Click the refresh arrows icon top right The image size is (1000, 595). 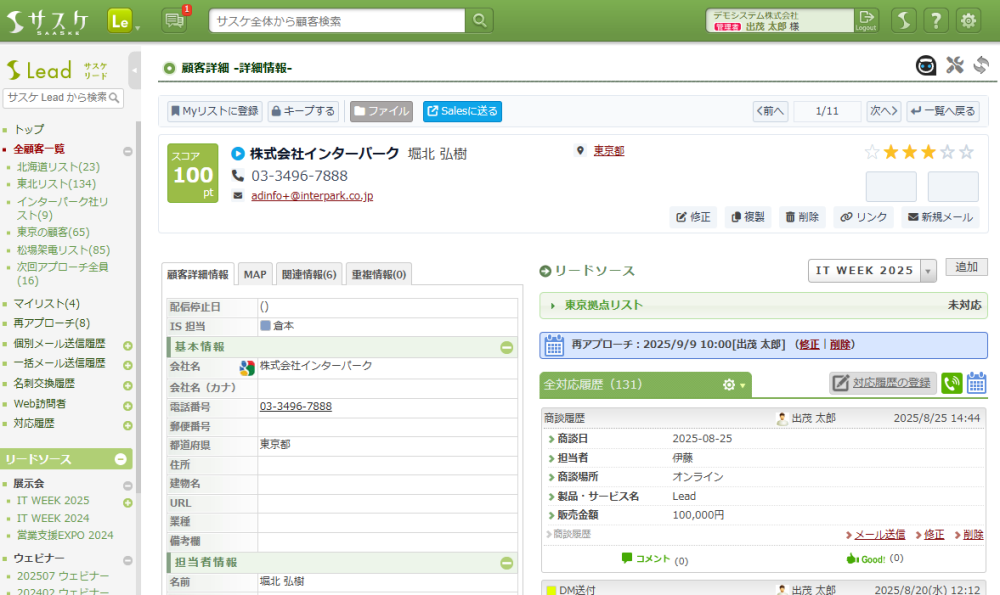(x=980, y=66)
